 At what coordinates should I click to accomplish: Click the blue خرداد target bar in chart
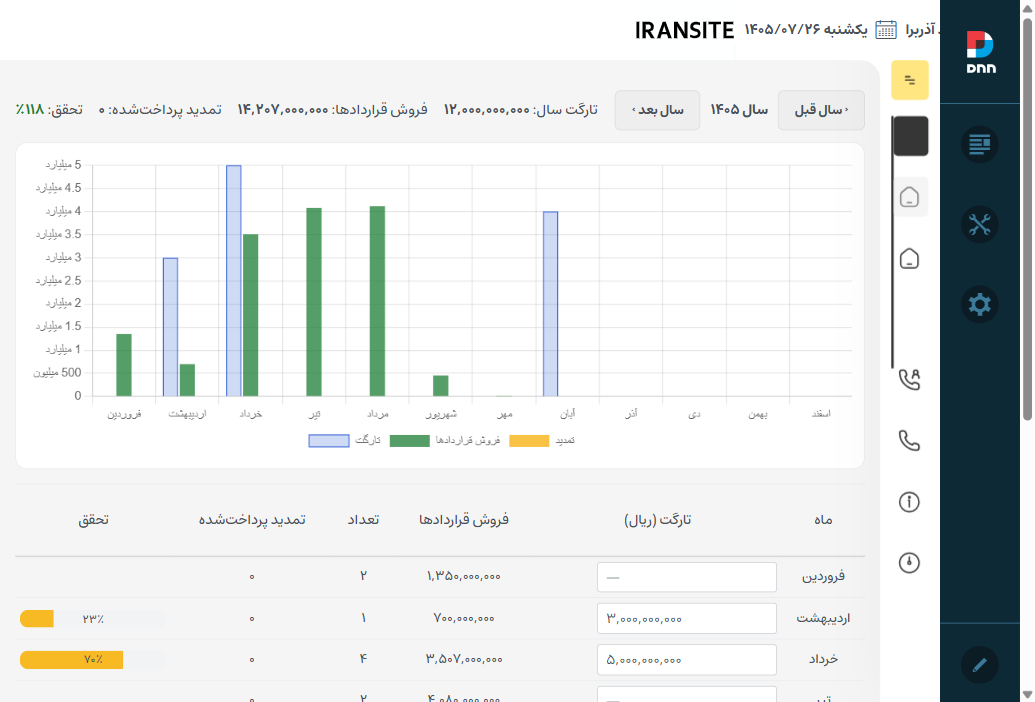point(234,280)
